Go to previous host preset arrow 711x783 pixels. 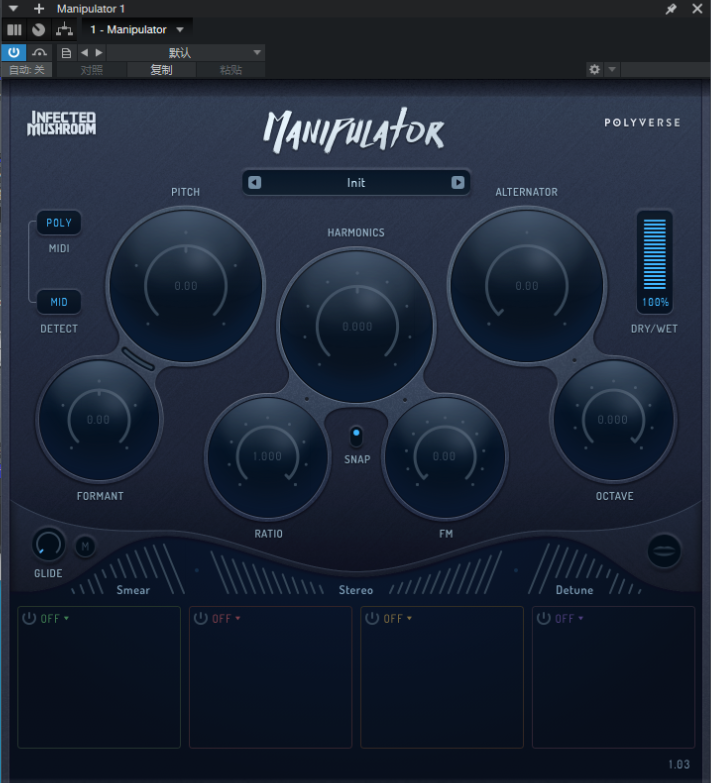84,52
